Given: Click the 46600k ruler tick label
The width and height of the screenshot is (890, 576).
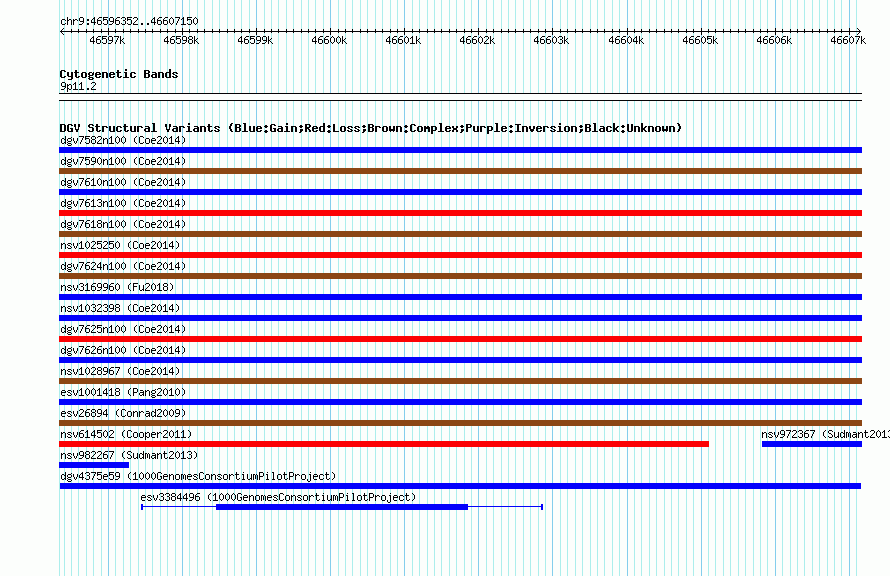Looking at the screenshot, I should 329,40.
